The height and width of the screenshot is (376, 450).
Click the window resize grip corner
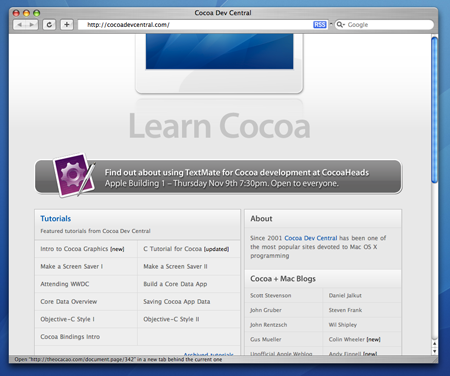click(x=434, y=360)
